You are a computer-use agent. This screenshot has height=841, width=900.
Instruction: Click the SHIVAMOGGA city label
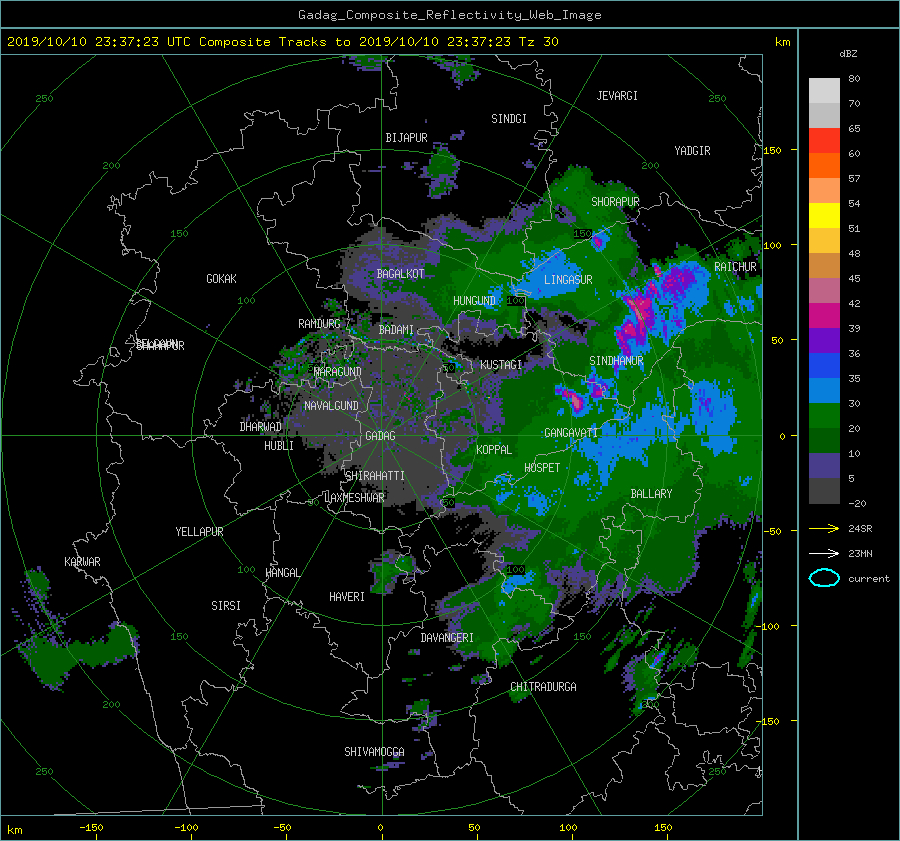click(374, 752)
